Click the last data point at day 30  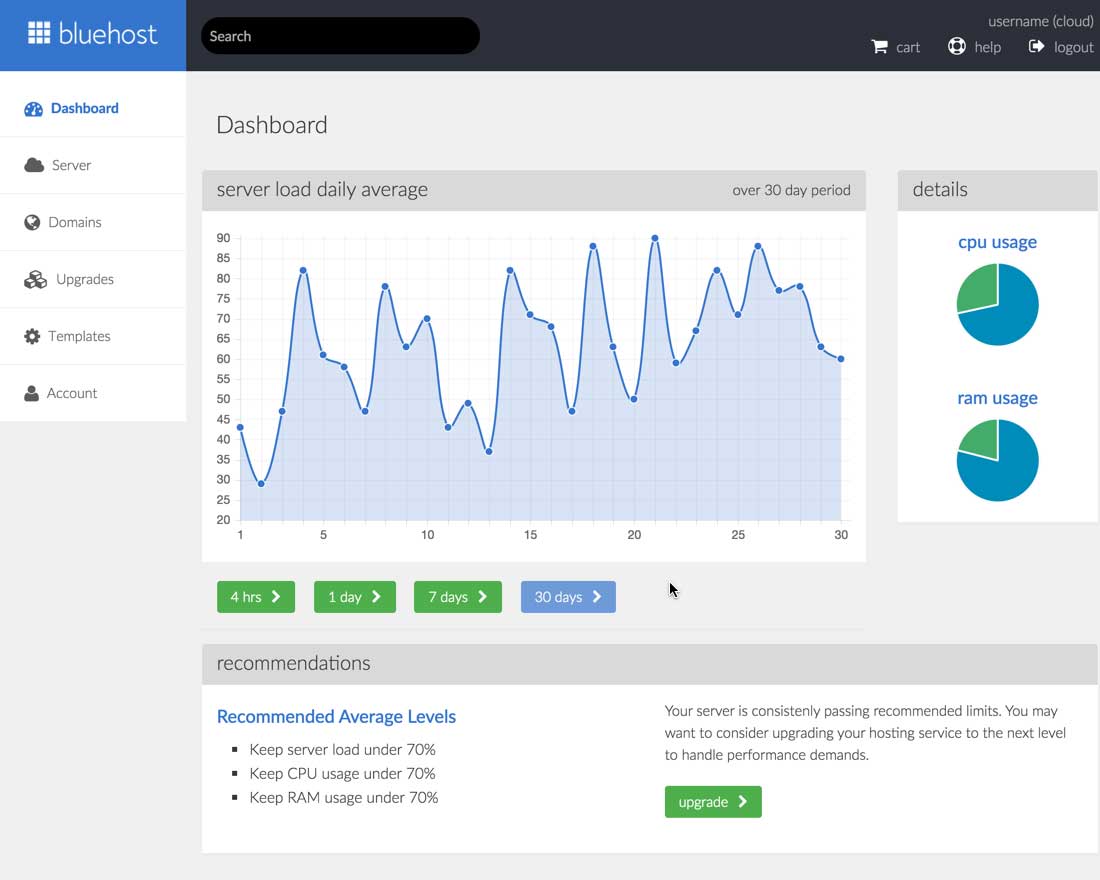click(x=841, y=359)
